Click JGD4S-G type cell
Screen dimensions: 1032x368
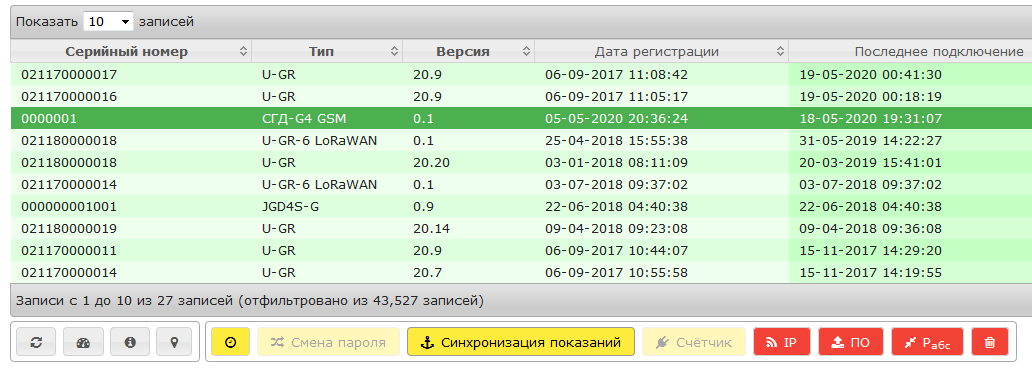point(327,206)
